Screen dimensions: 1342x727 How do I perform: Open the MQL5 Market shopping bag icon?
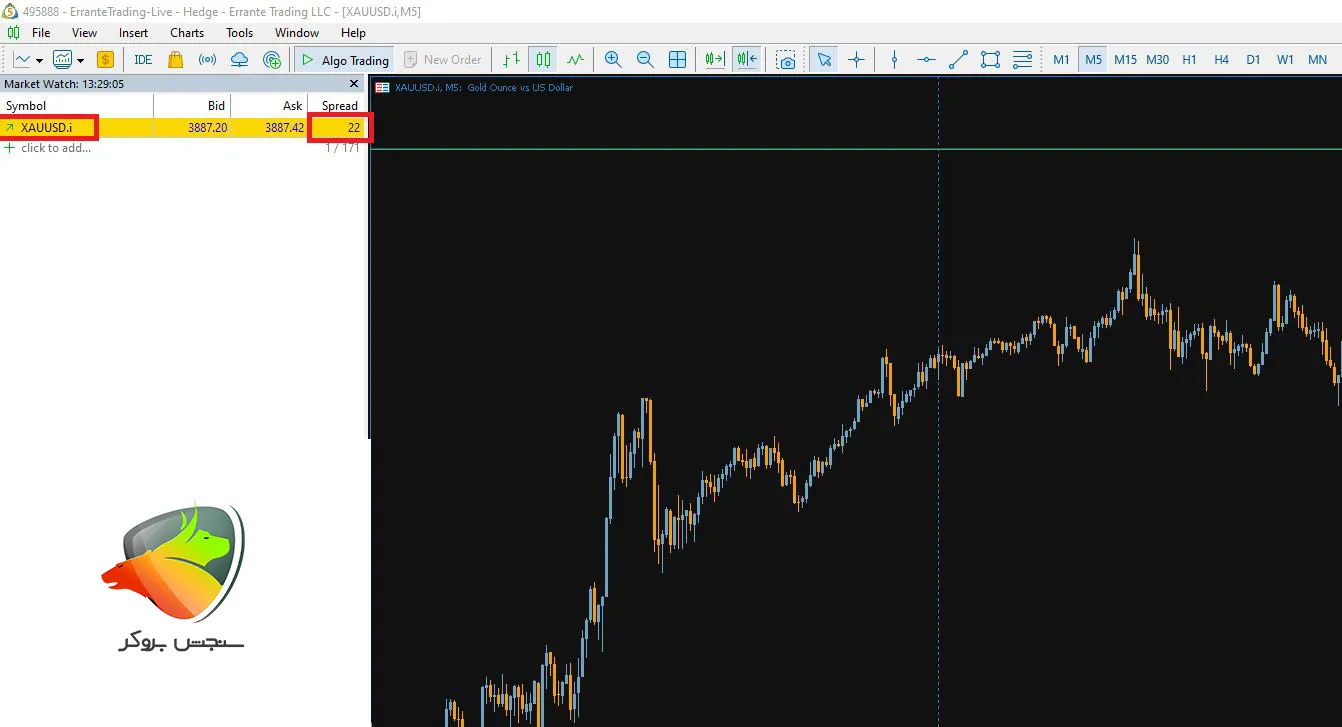tap(176, 60)
